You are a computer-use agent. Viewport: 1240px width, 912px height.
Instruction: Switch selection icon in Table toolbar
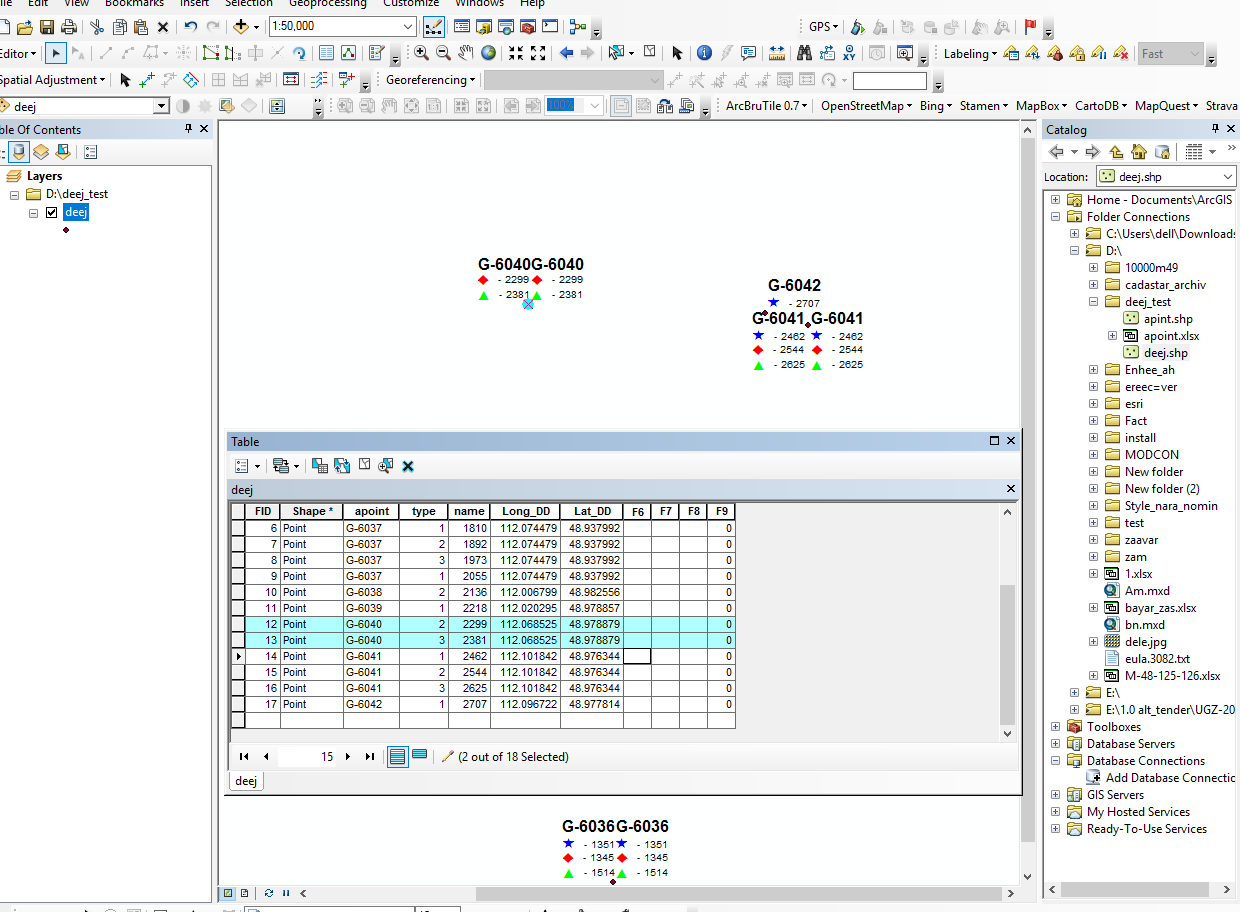pyautogui.click(x=342, y=465)
